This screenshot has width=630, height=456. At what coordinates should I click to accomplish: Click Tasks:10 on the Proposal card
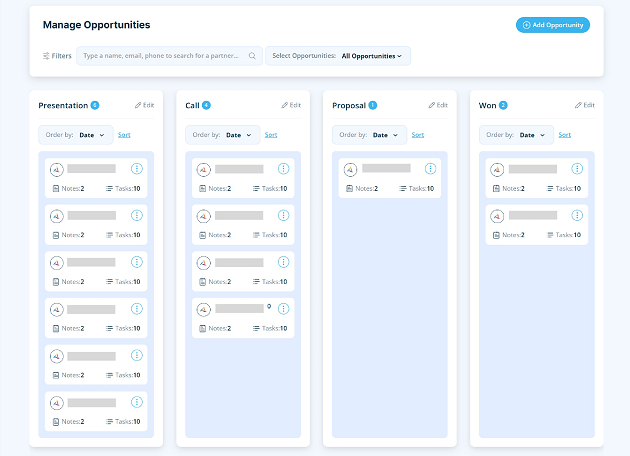pyautogui.click(x=417, y=188)
